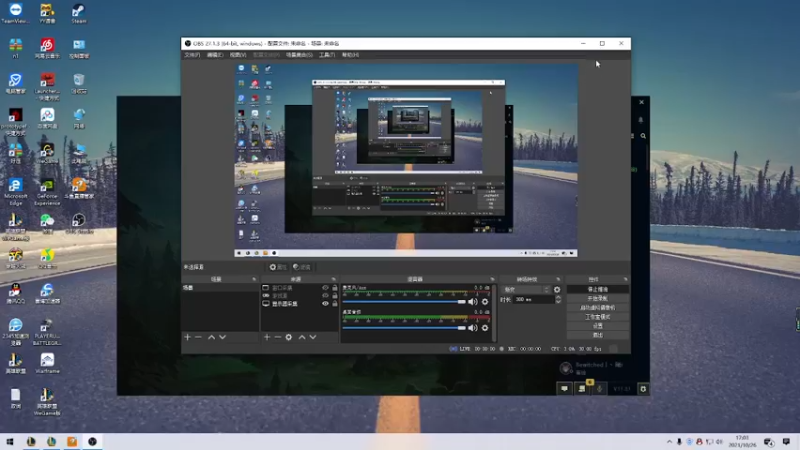The image size is (800, 450).
Task: Move the scene up in the Scenes panel
Action: 211,337
